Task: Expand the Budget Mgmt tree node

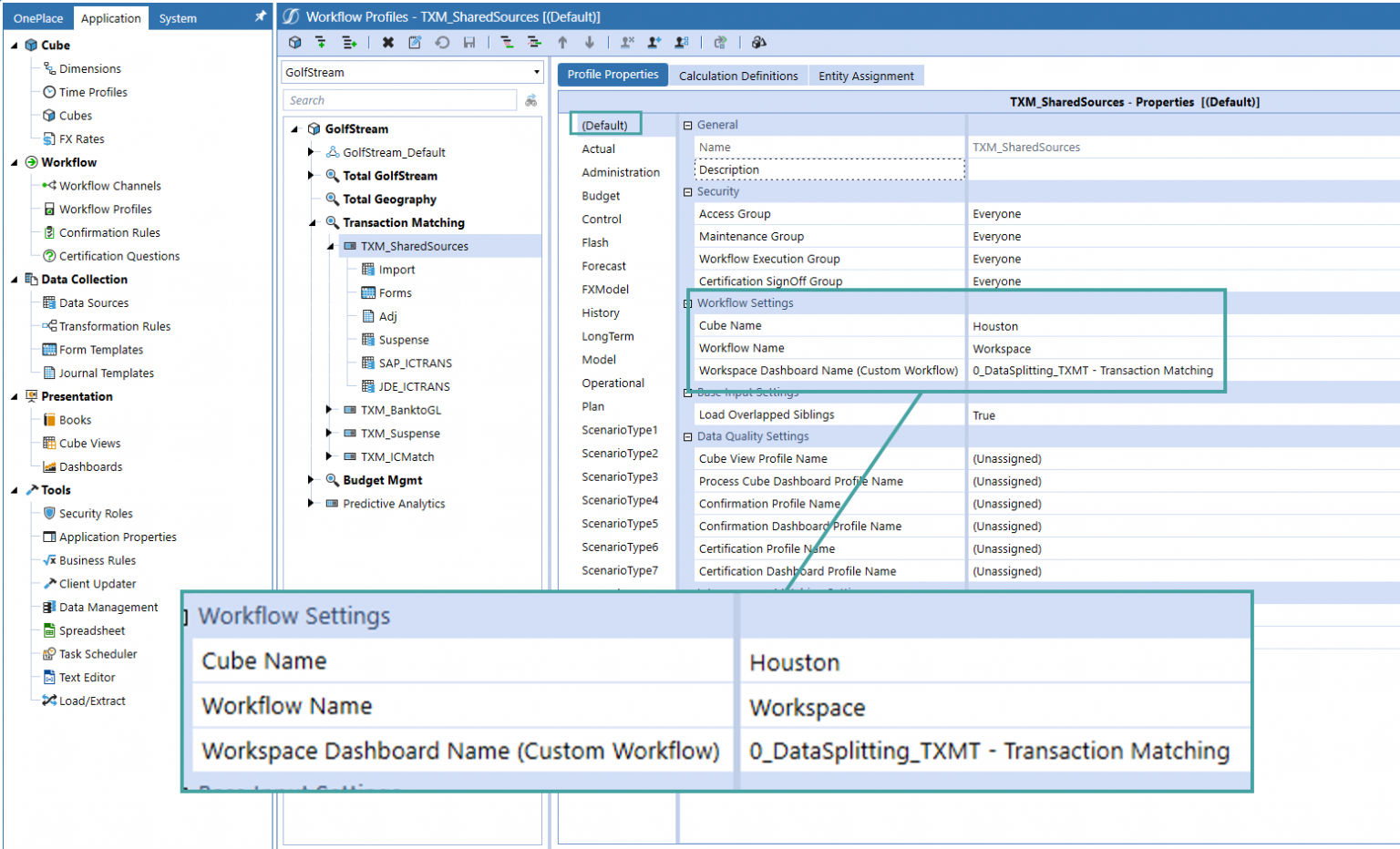Action: 311,480
